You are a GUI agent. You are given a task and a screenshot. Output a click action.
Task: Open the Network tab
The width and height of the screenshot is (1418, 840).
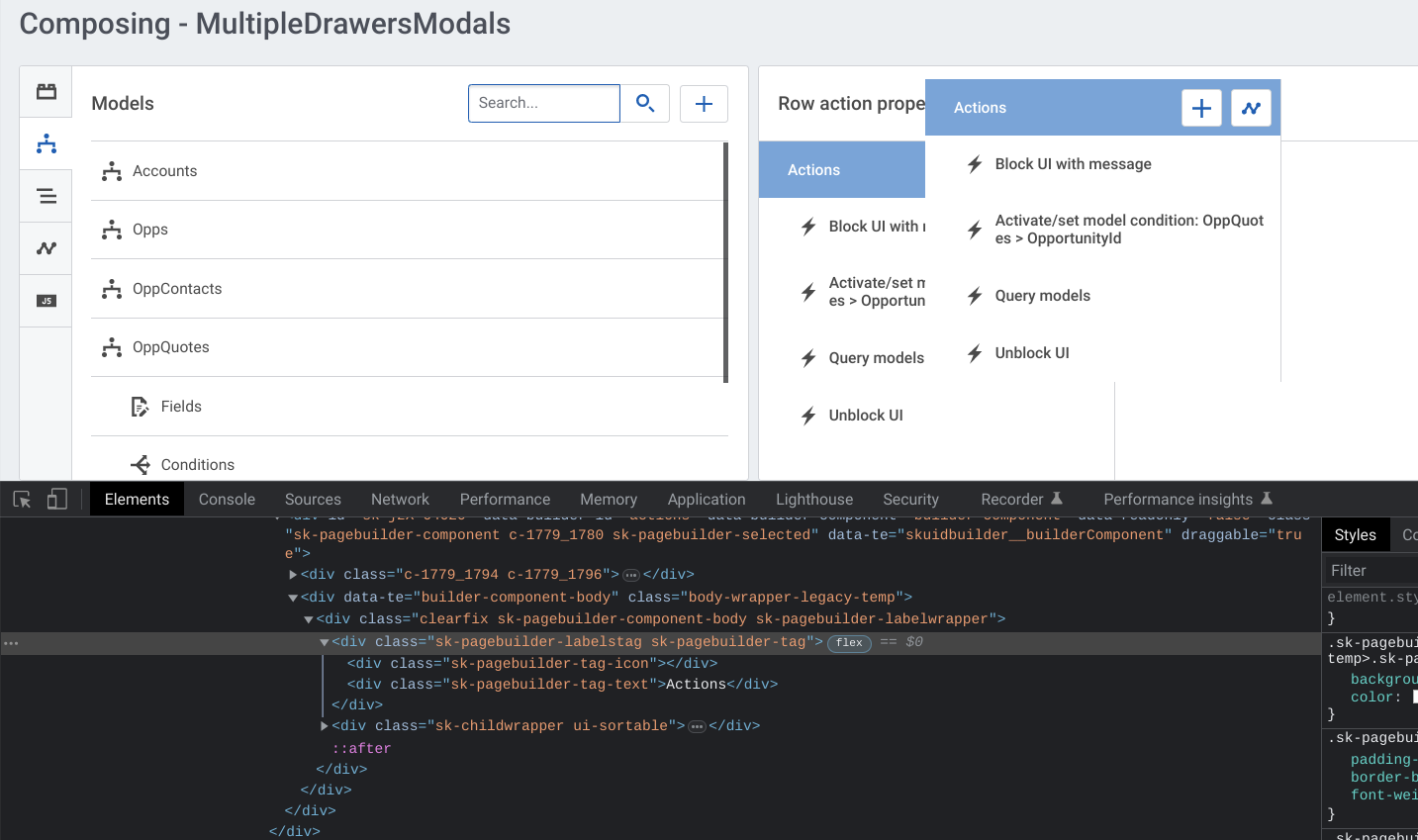[400, 500]
